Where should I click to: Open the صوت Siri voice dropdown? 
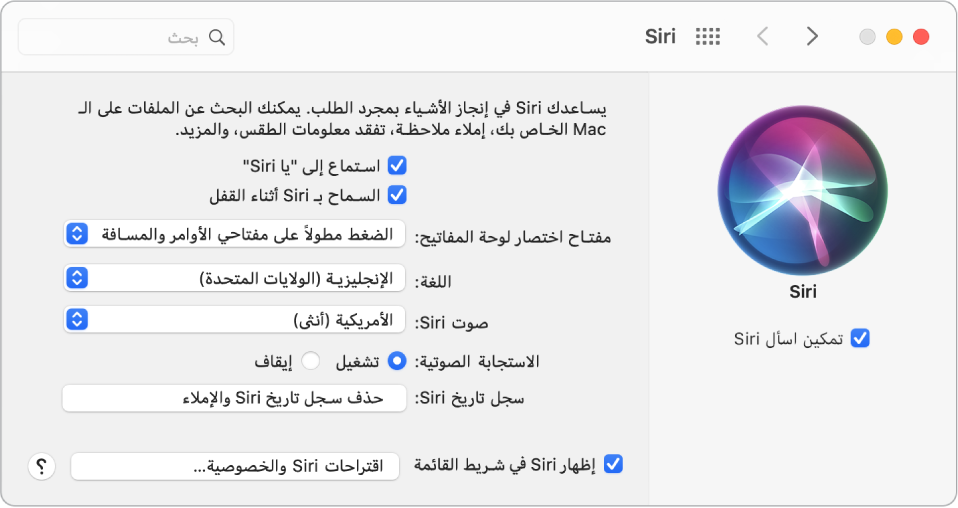[235, 320]
